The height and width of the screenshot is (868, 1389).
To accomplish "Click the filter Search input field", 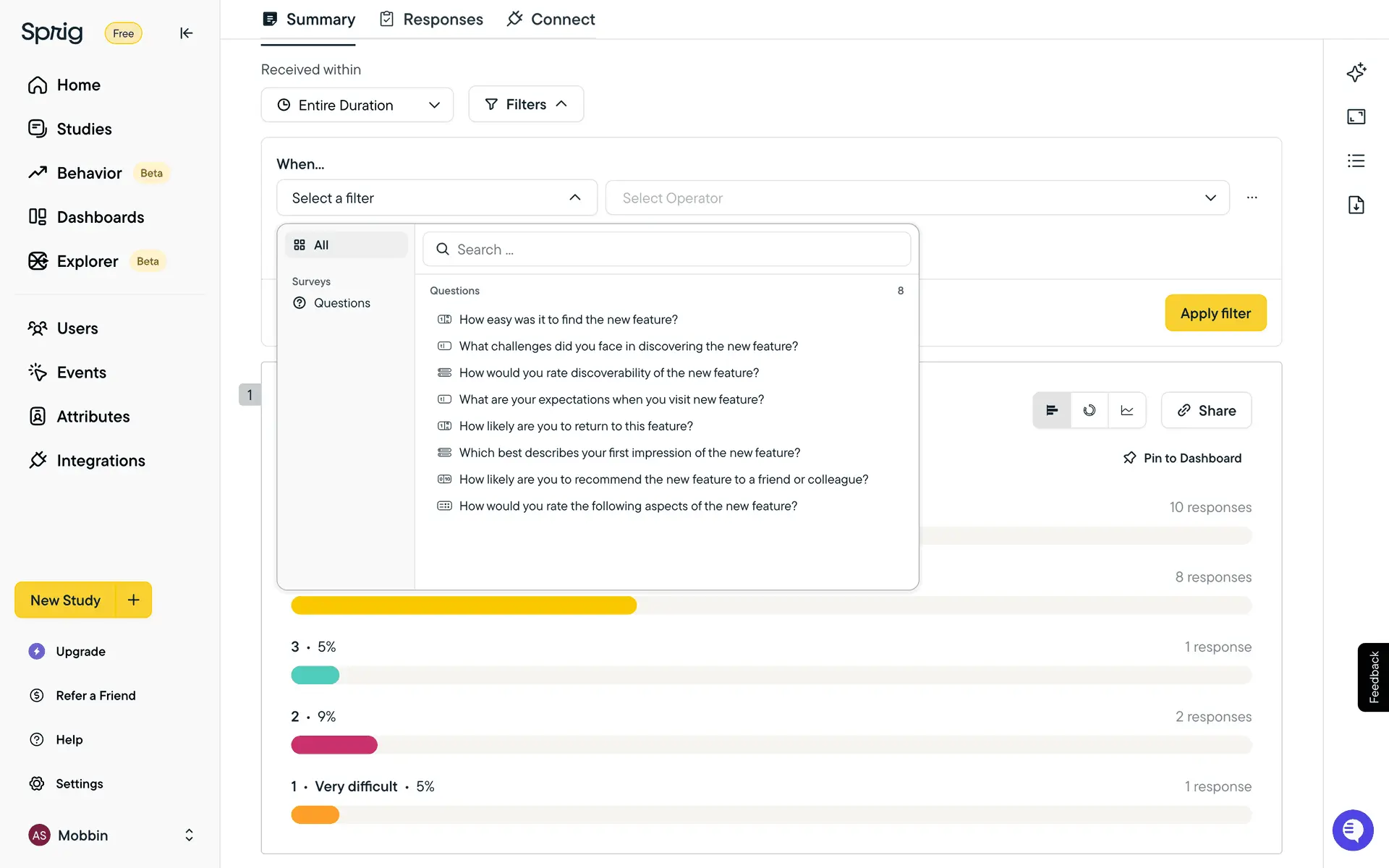I will [x=666, y=249].
